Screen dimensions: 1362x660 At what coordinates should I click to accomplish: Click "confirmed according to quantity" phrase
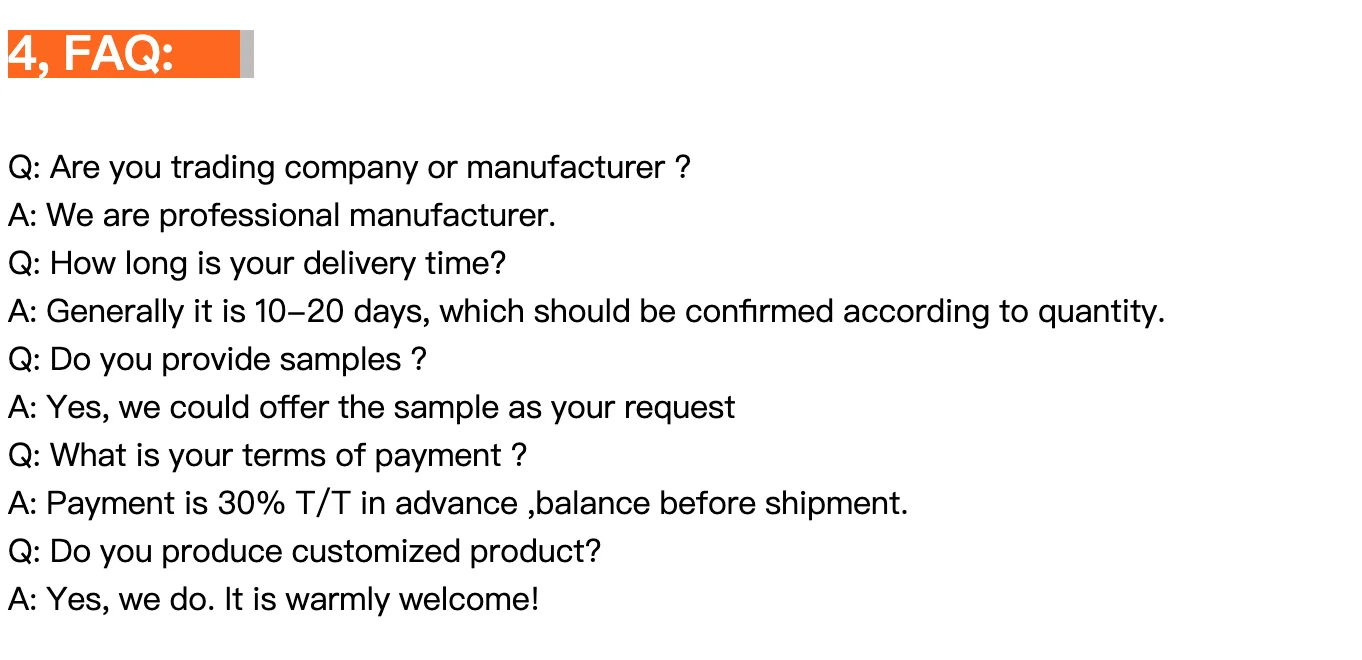click(x=925, y=312)
